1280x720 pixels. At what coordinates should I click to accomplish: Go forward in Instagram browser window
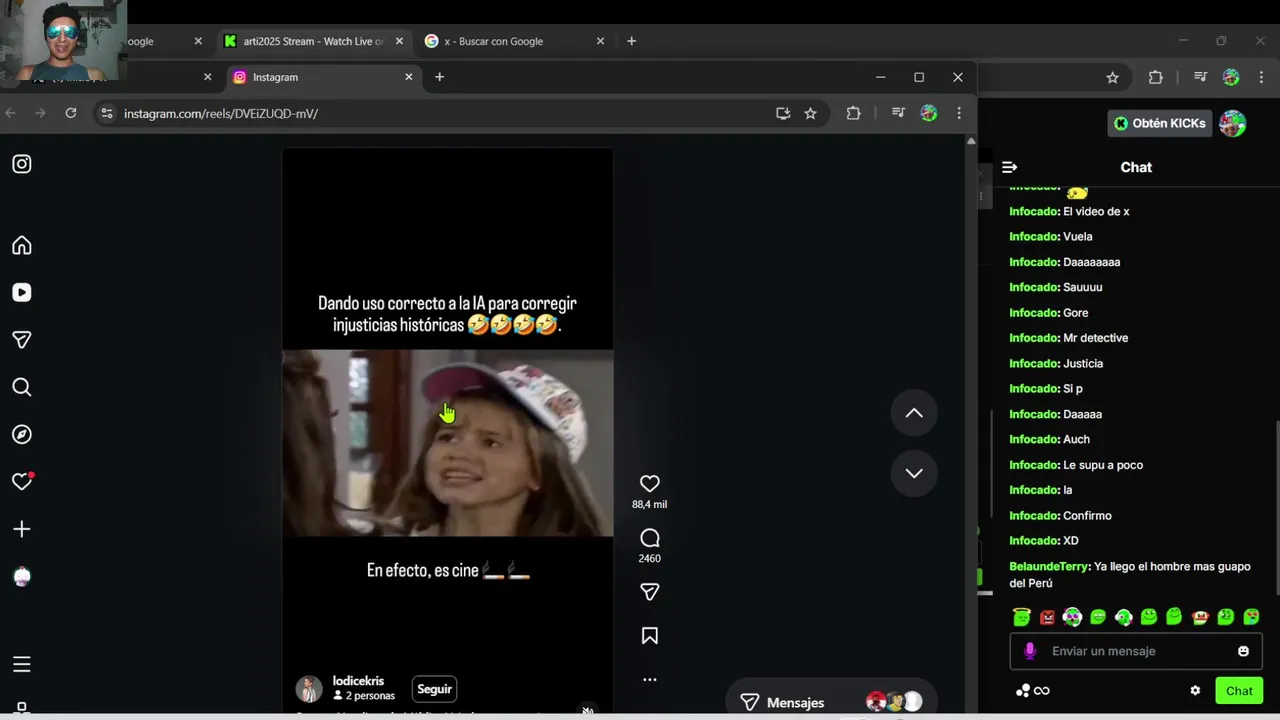[40, 113]
